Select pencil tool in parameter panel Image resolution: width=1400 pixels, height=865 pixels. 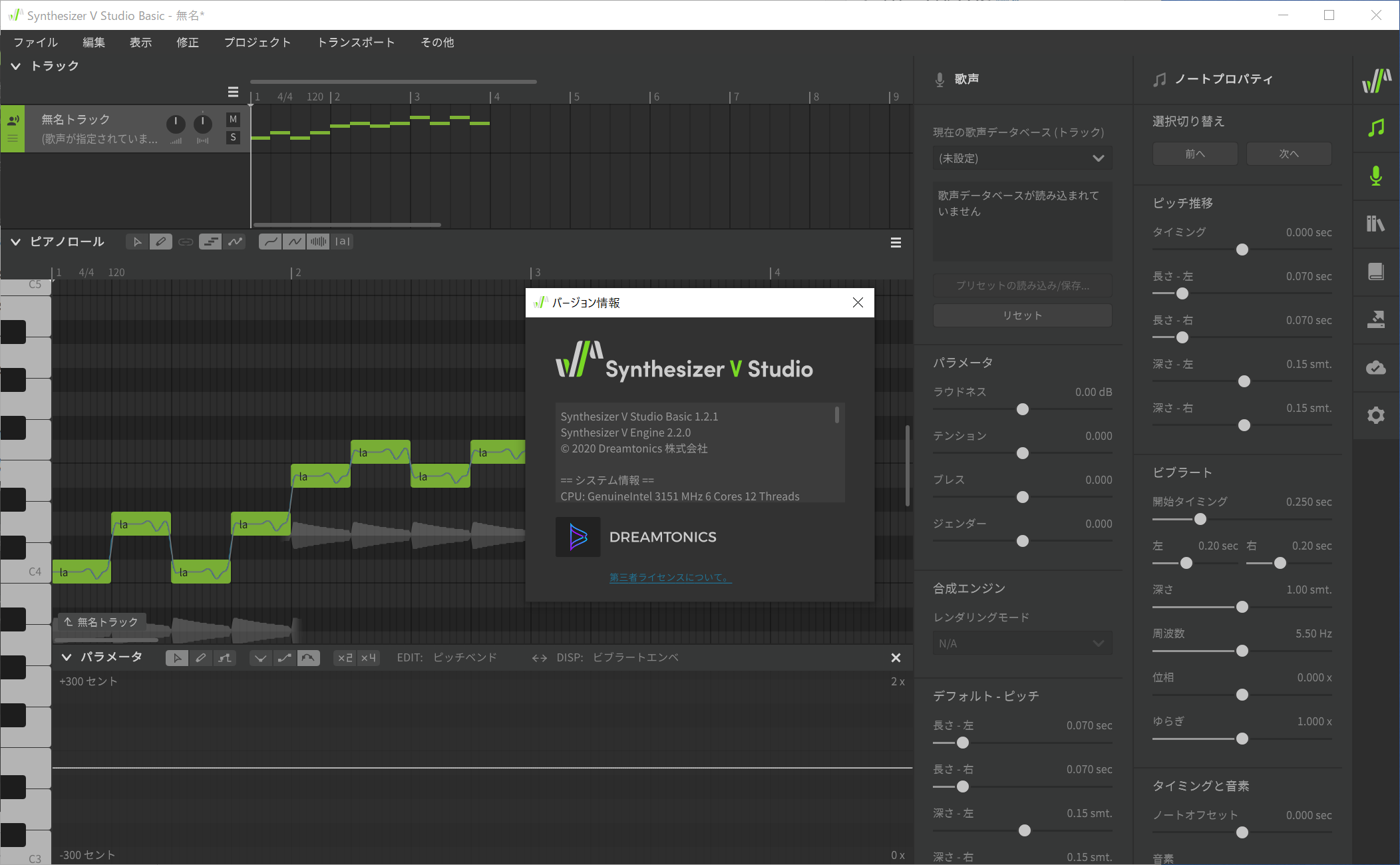pyautogui.click(x=201, y=658)
